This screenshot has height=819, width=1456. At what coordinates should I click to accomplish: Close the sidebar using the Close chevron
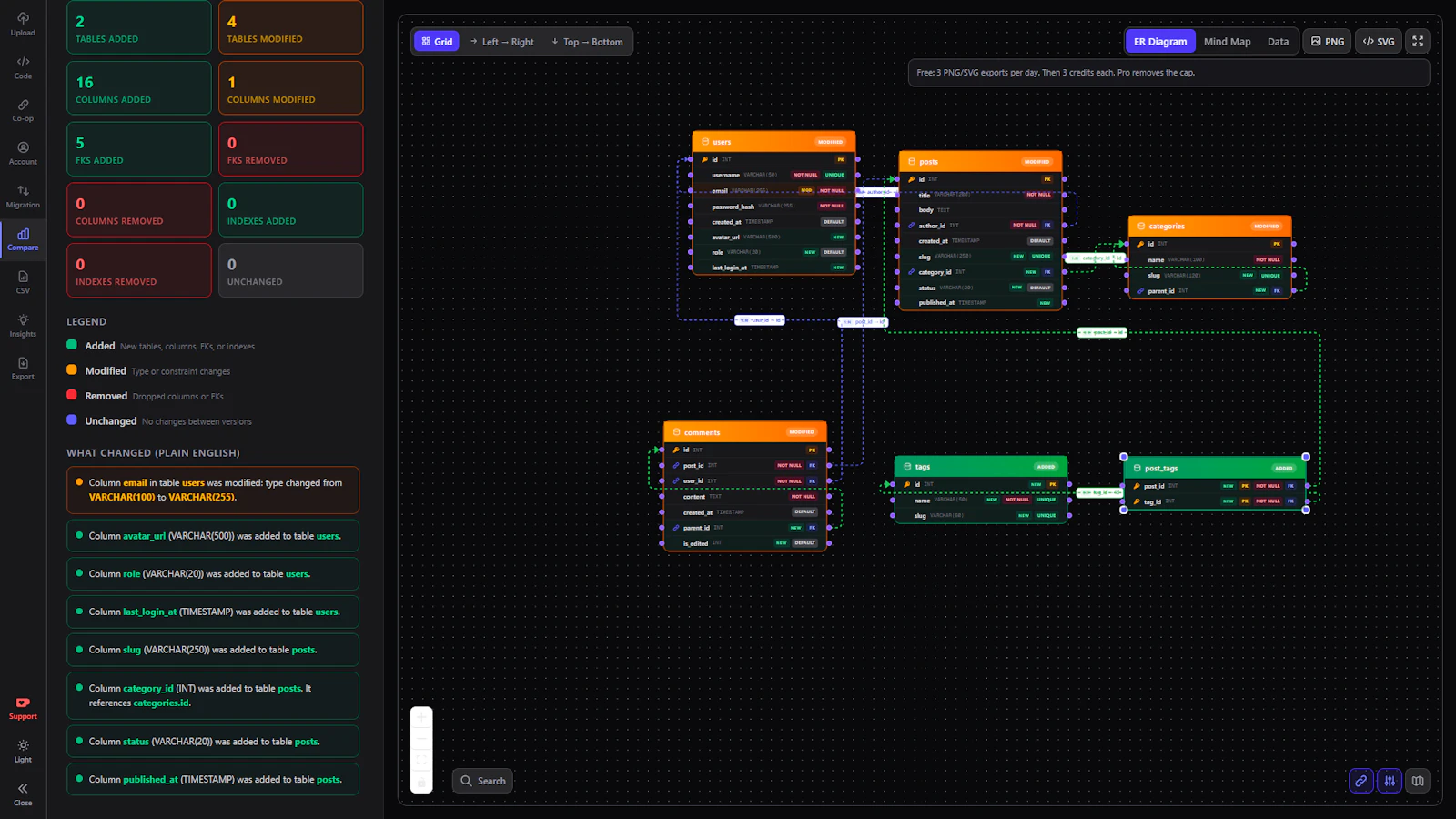coord(23,794)
